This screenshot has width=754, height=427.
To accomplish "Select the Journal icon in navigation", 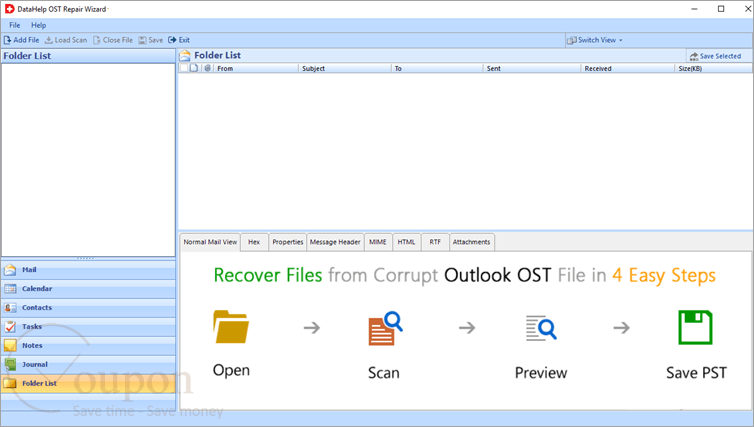I will [10, 364].
